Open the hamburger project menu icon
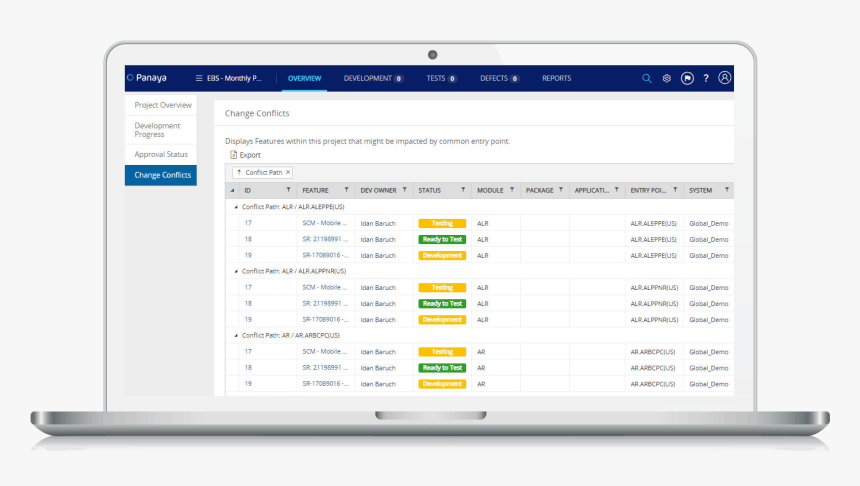860x486 pixels. point(199,78)
